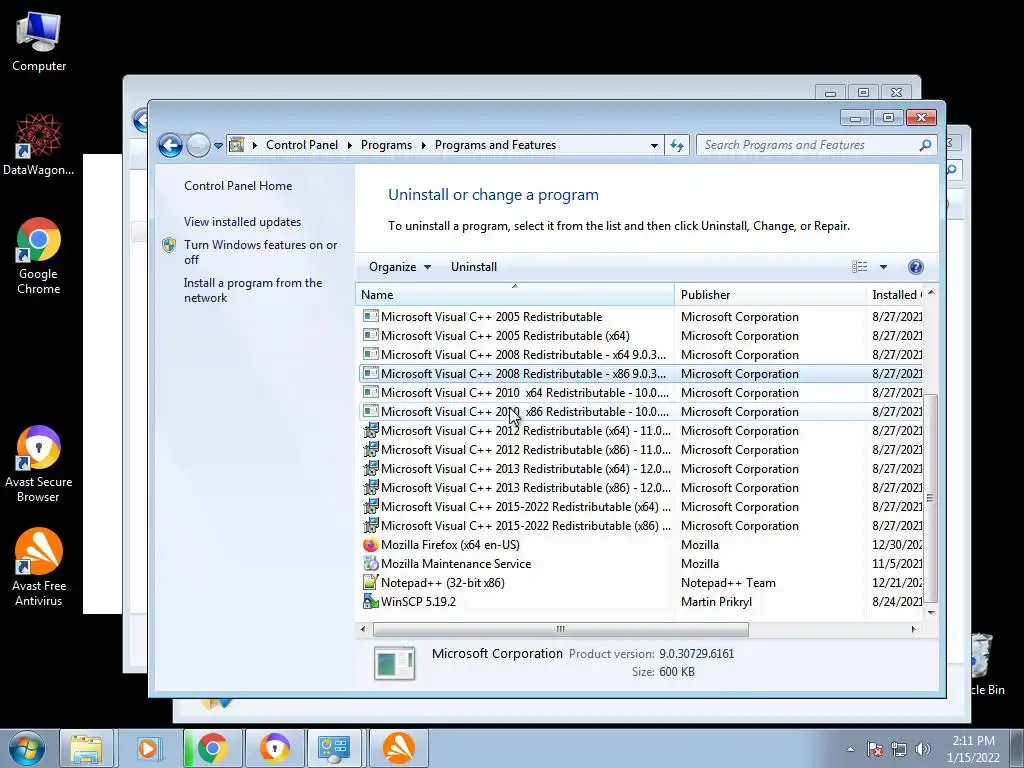Click the Mozilla Maintenance Service icon

370,564
